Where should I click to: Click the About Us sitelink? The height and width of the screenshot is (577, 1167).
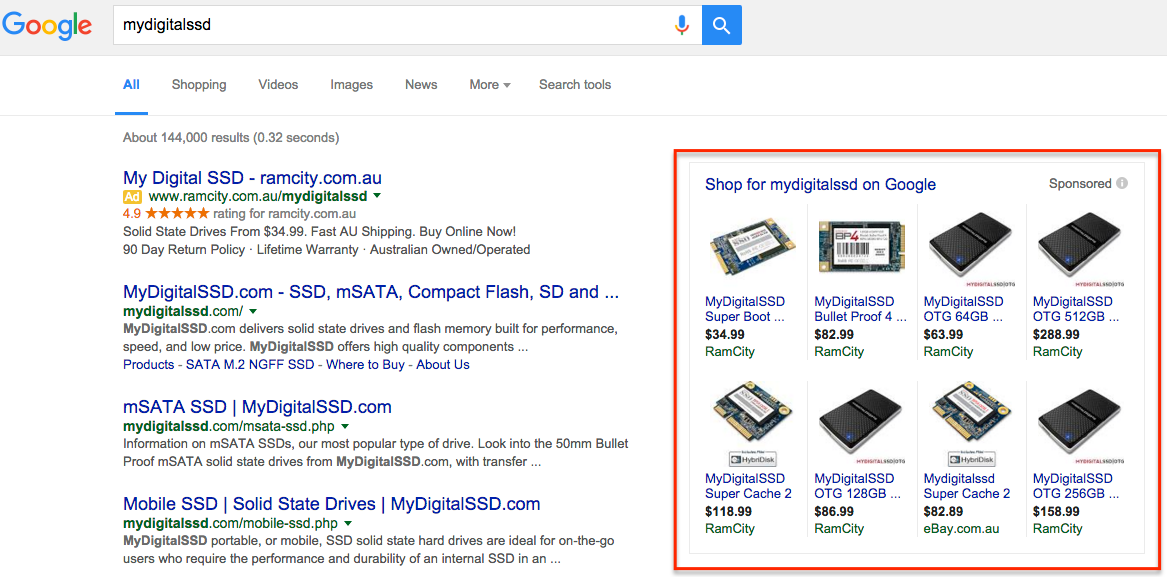[x=443, y=365]
